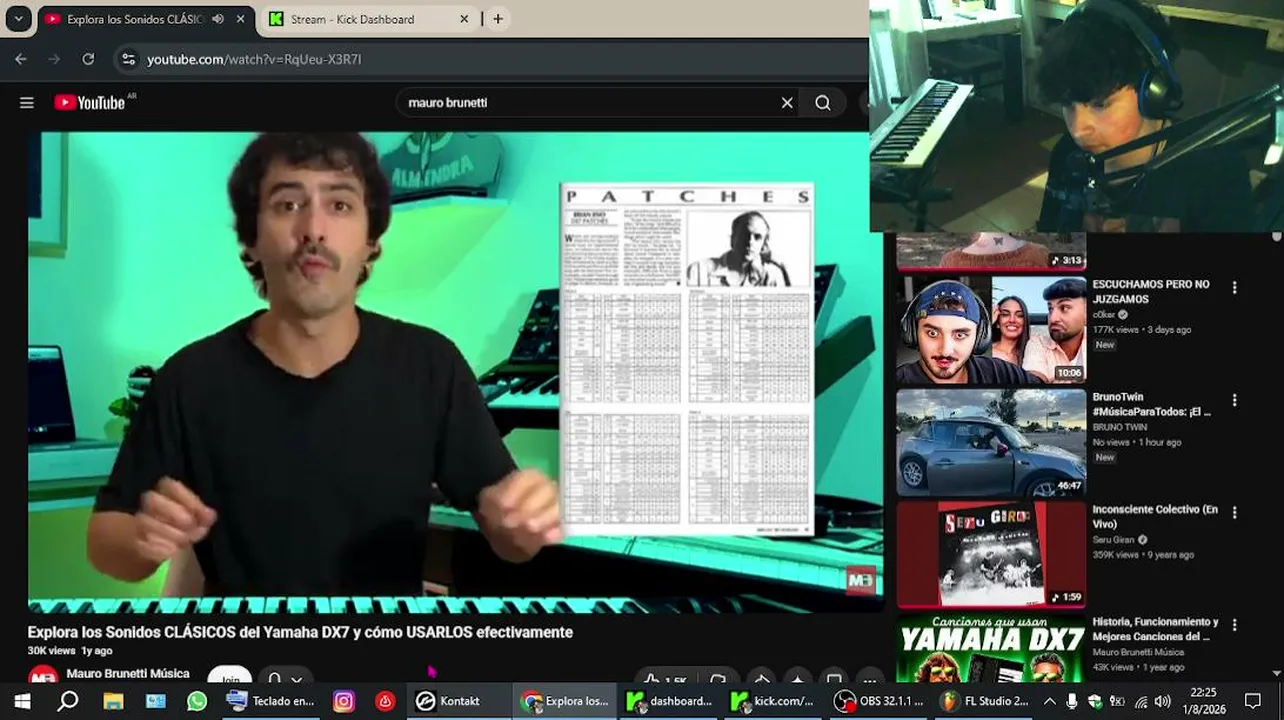
Task: Open volume control in system tray
Action: click(x=1162, y=701)
